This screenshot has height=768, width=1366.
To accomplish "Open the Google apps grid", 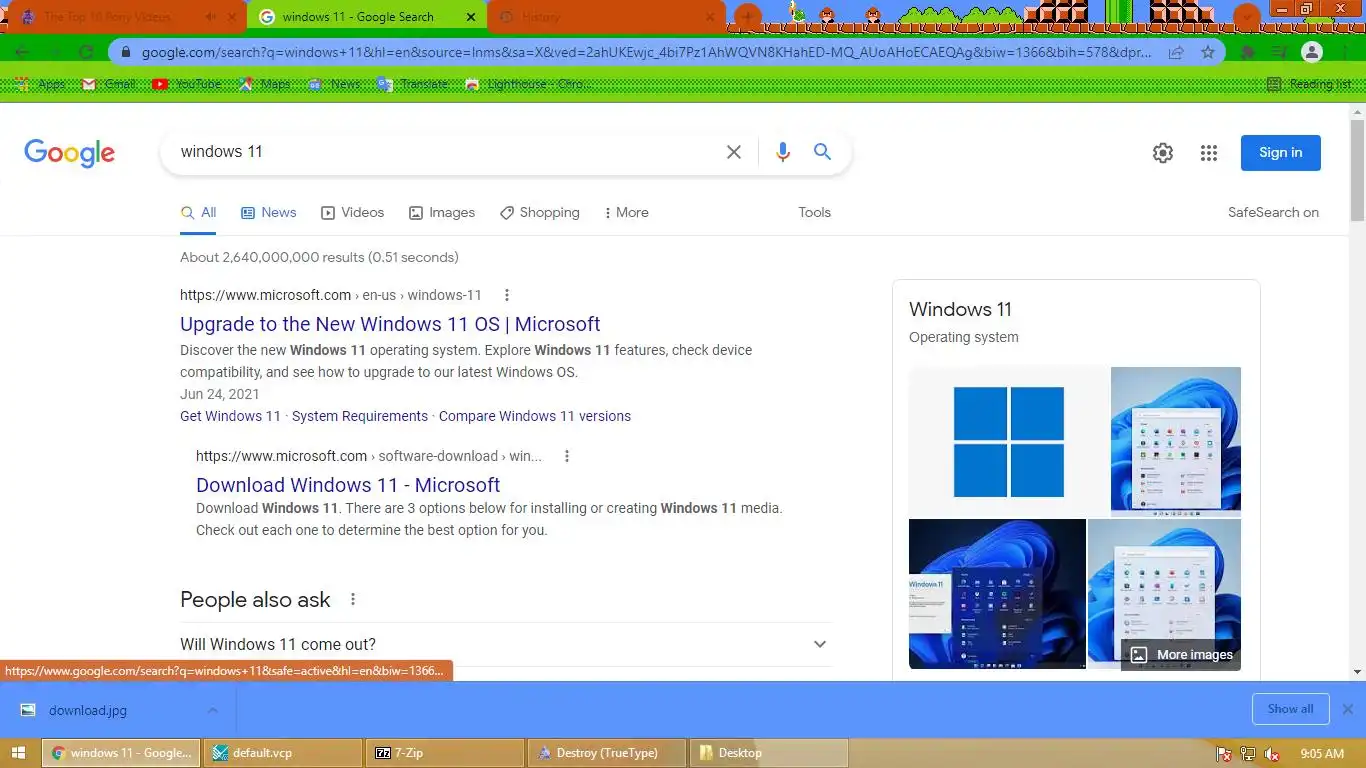I will pos(1209,153).
